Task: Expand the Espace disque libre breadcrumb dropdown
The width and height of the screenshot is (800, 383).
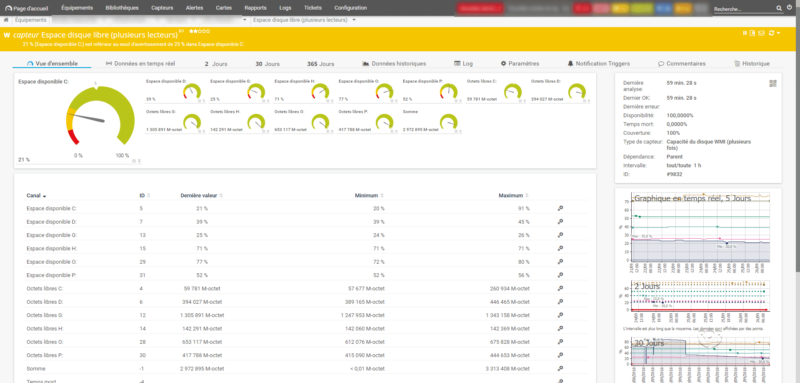Action: [354, 20]
